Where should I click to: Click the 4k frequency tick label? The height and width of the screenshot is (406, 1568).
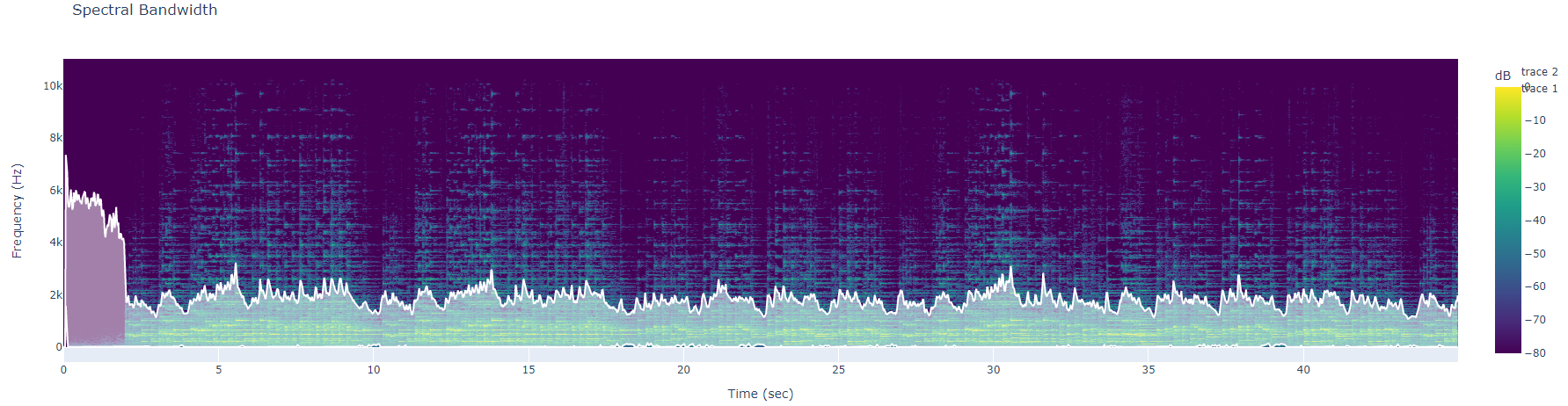[55, 243]
